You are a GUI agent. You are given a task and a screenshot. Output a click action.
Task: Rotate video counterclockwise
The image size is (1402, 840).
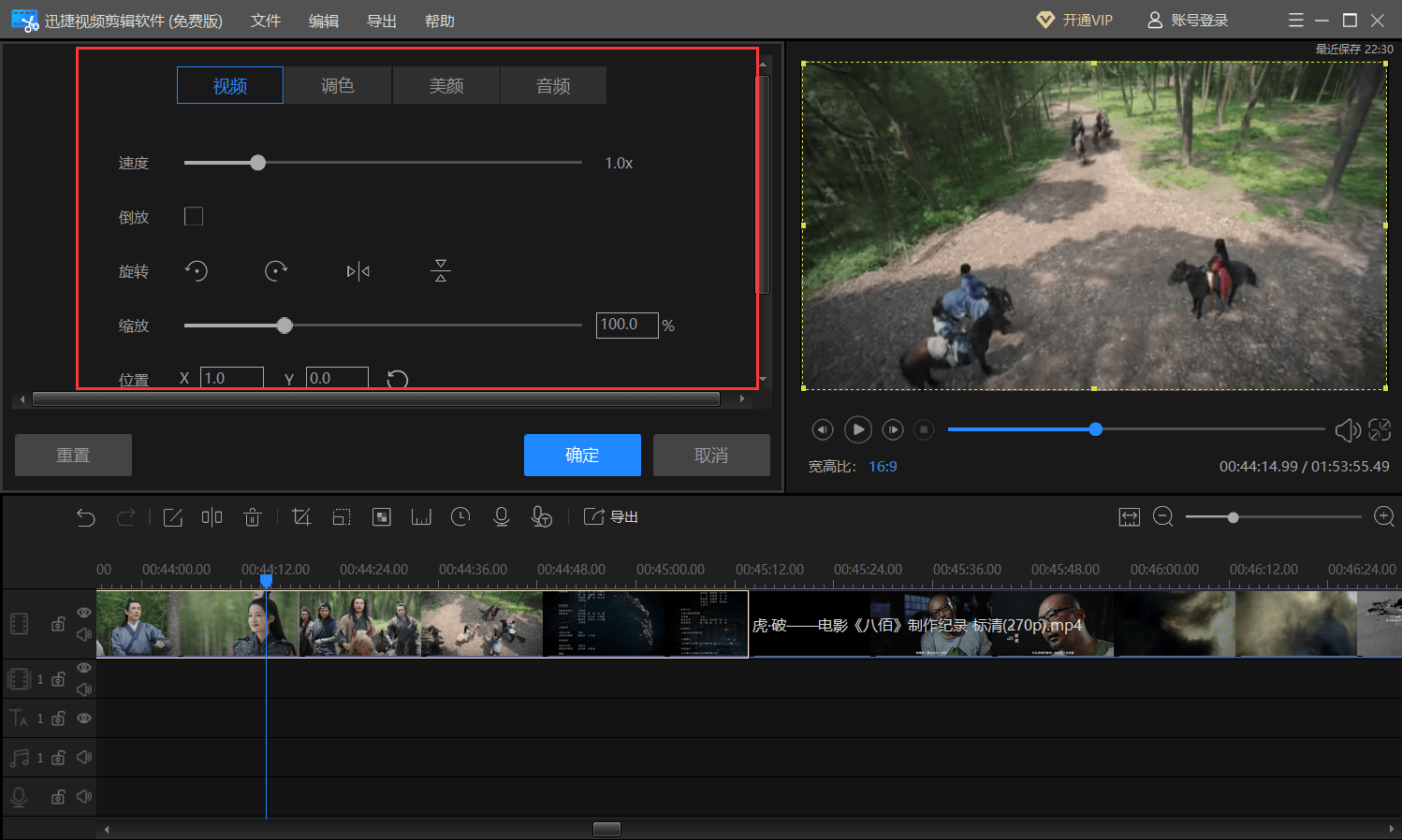[196, 271]
